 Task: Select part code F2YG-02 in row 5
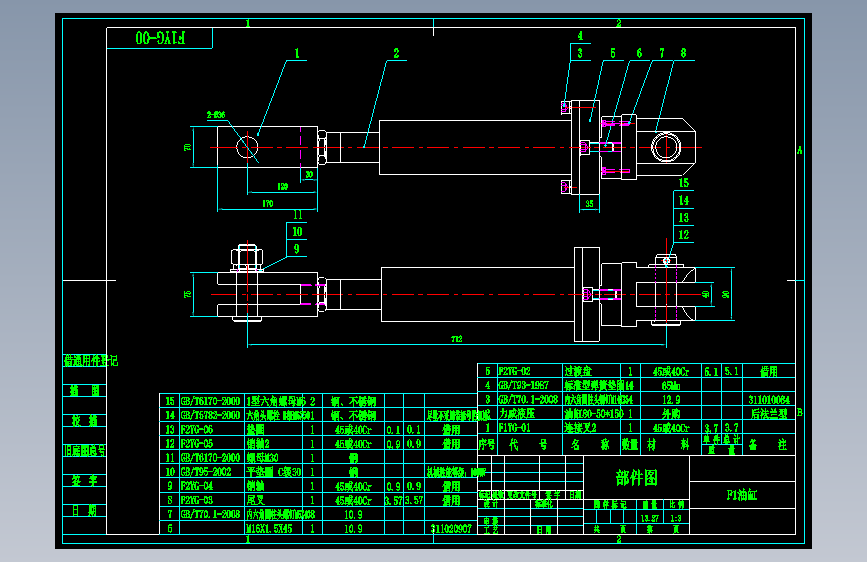[514, 371]
